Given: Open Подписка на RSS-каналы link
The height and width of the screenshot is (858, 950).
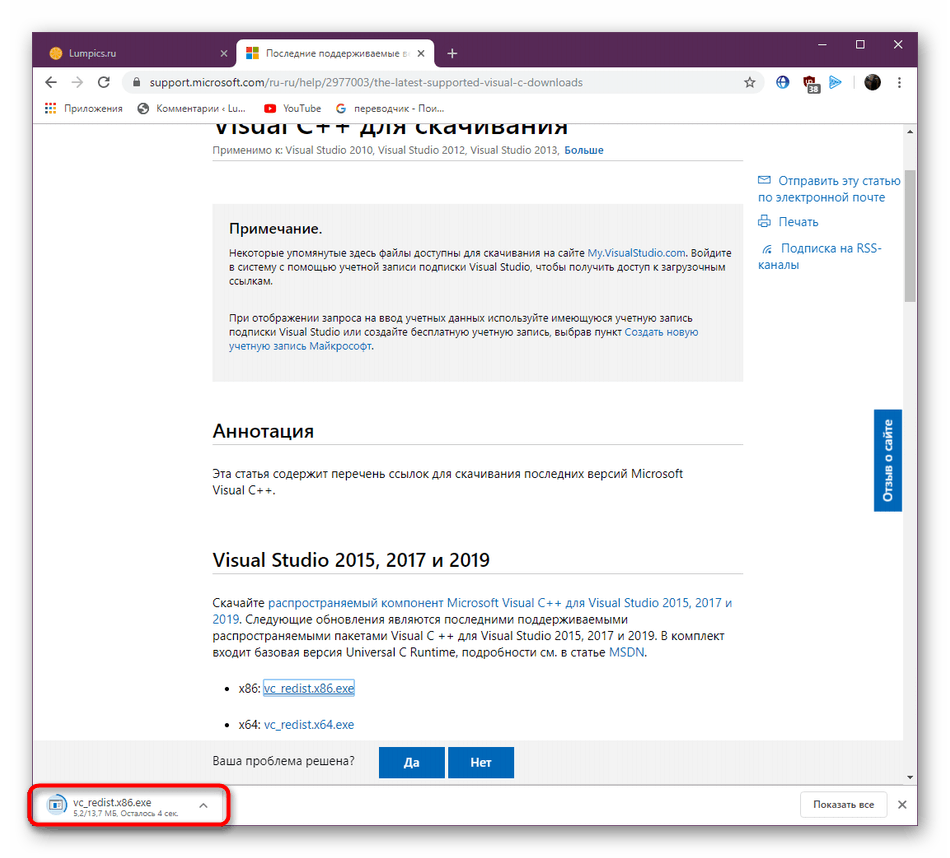Looking at the screenshot, I should tap(819, 256).
